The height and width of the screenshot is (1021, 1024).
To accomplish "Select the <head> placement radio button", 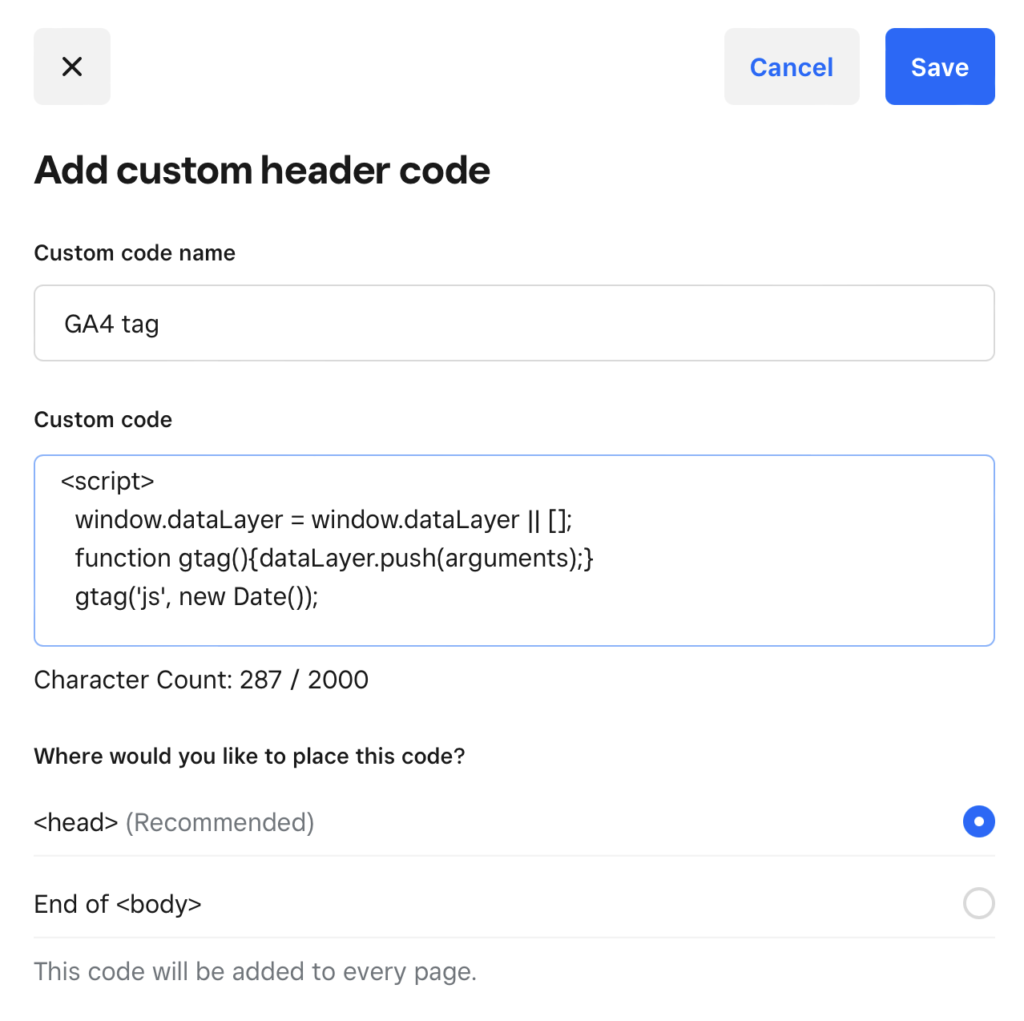I will 978,822.
